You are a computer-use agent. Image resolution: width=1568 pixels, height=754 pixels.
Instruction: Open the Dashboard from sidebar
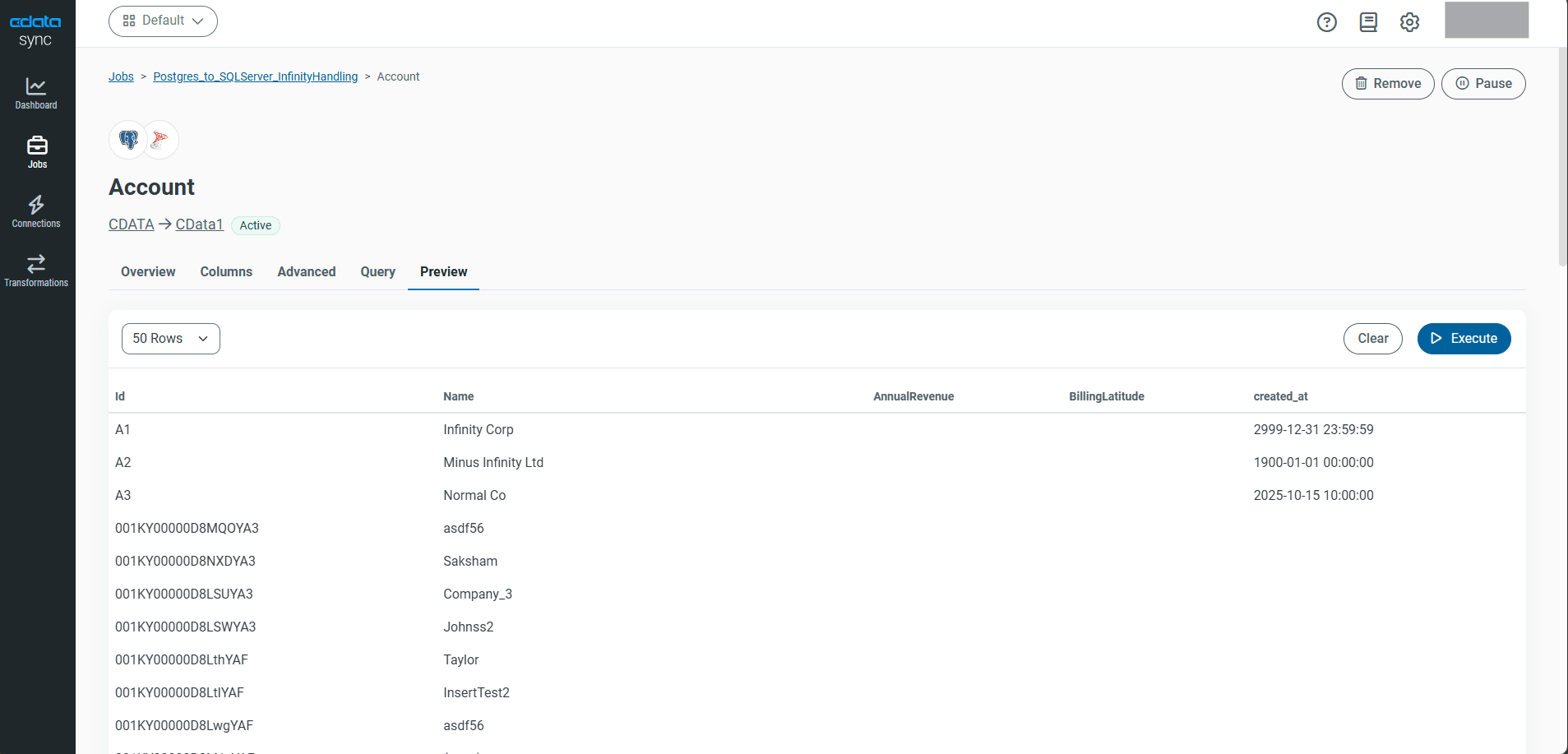(36, 93)
